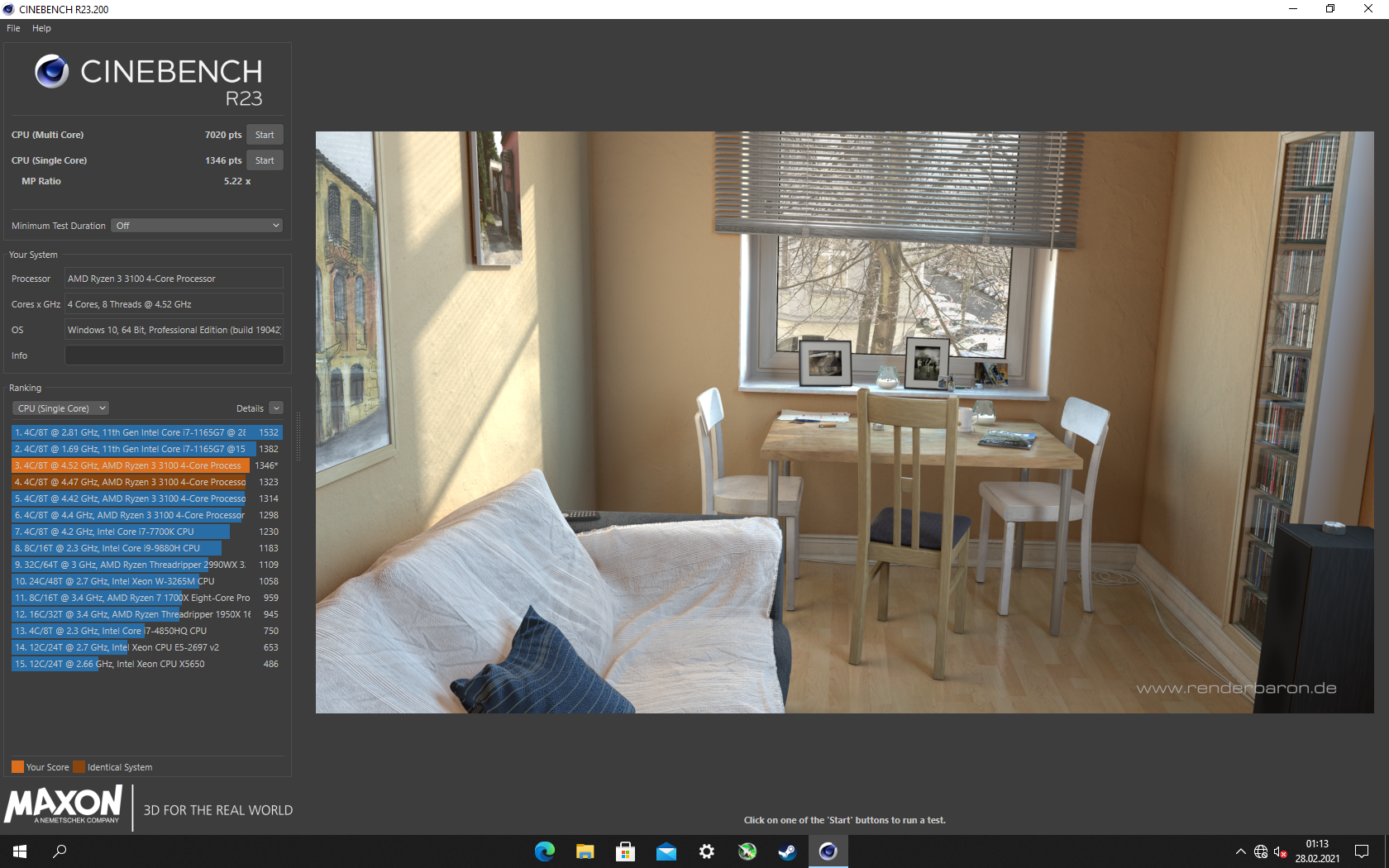
Task: Start the CPU Multi Core test
Action: point(265,135)
